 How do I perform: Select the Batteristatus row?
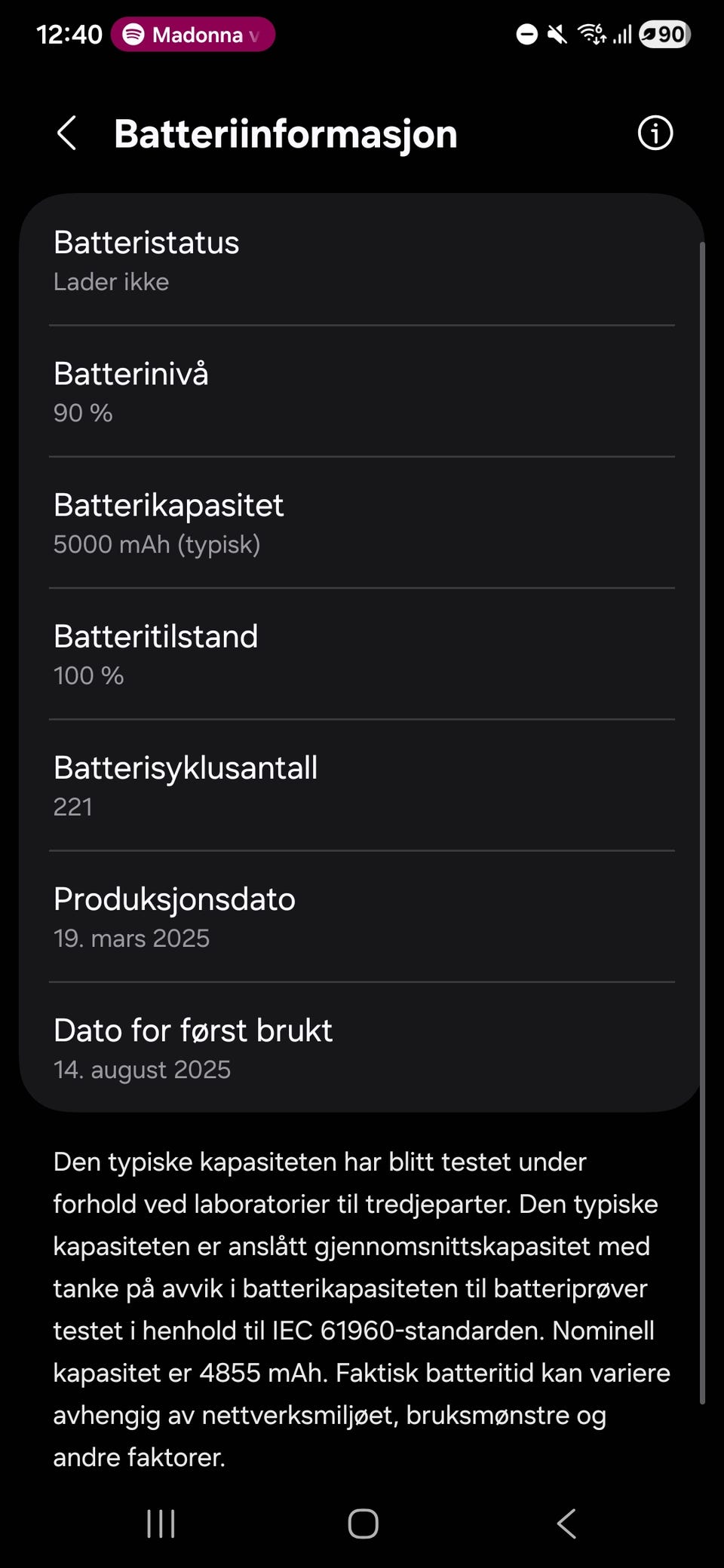tap(362, 261)
